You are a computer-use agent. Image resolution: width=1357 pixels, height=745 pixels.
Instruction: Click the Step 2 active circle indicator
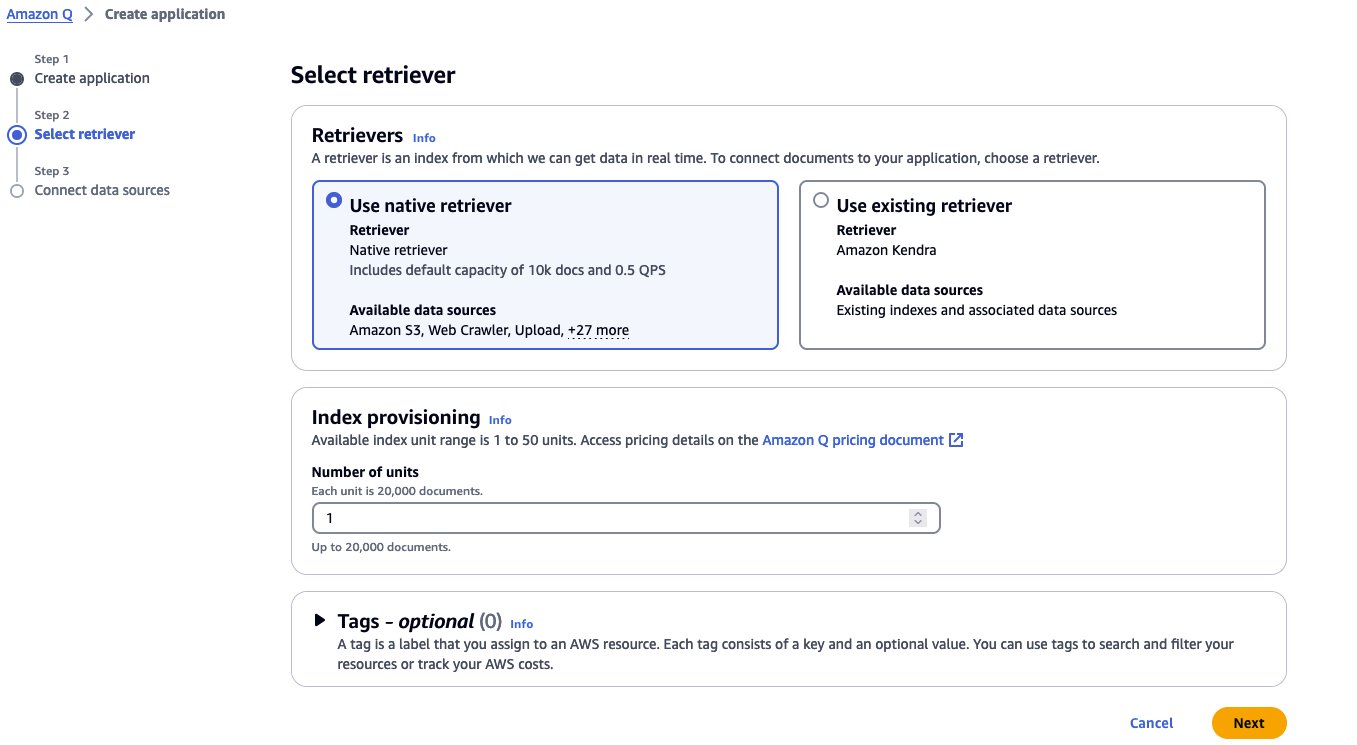pyautogui.click(x=17, y=135)
